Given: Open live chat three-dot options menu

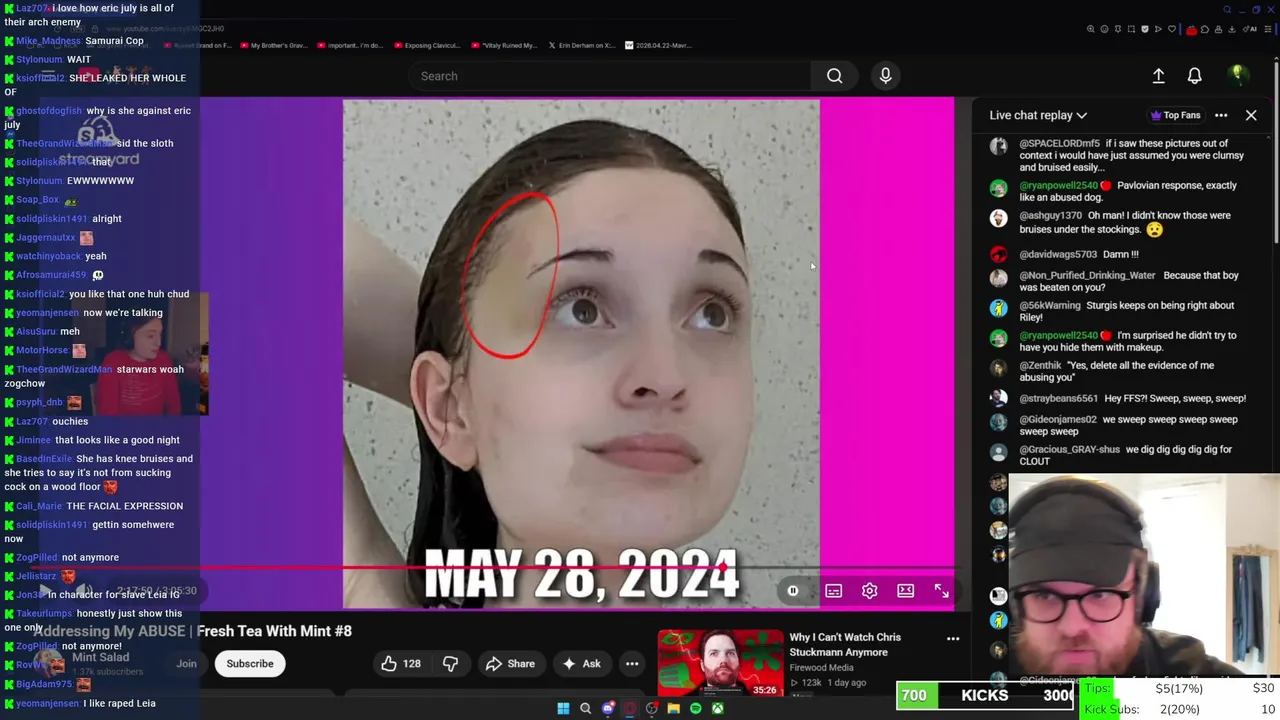Looking at the screenshot, I should (1221, 115).
